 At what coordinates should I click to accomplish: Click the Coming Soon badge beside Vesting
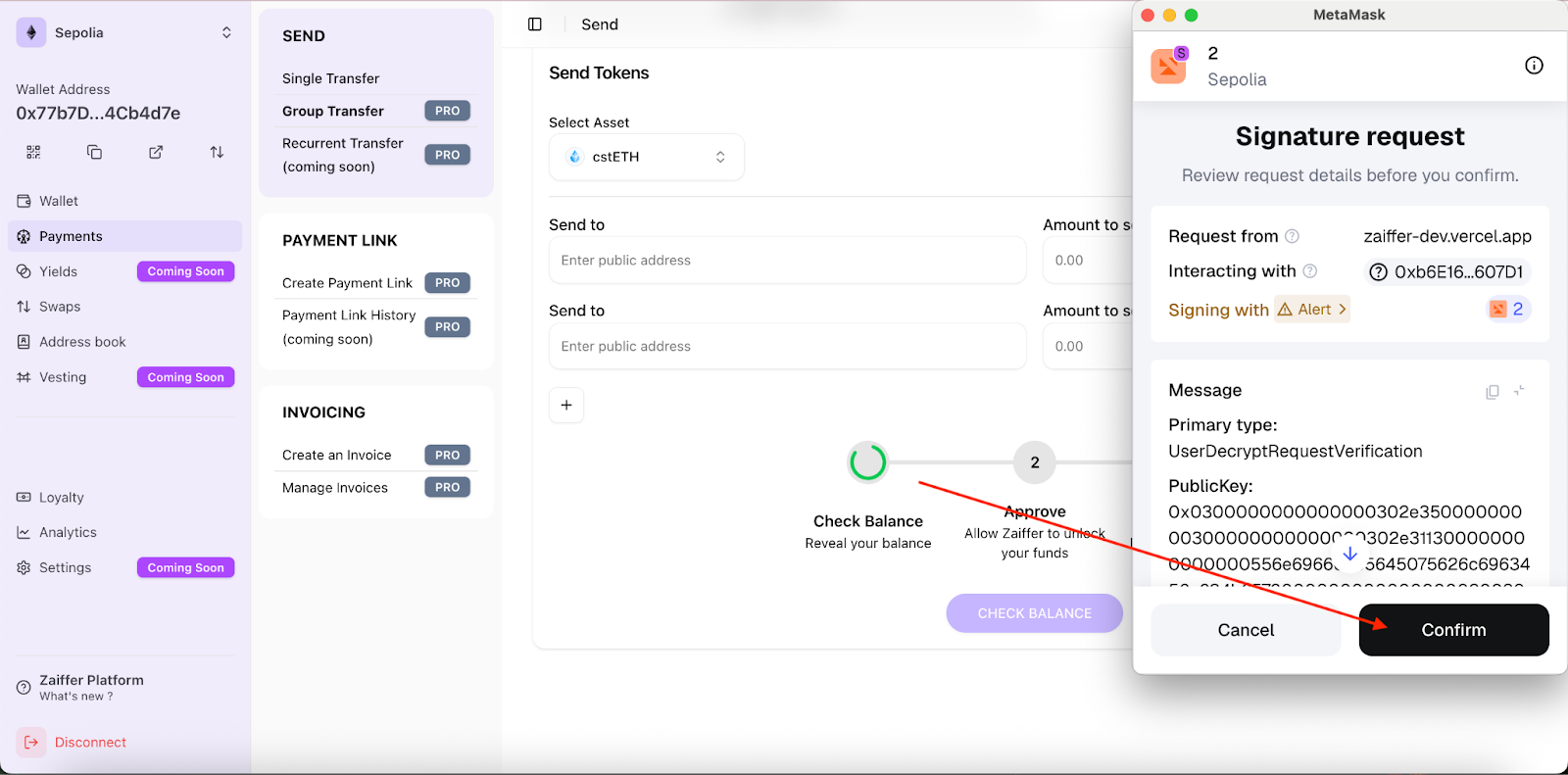point(185,377)
